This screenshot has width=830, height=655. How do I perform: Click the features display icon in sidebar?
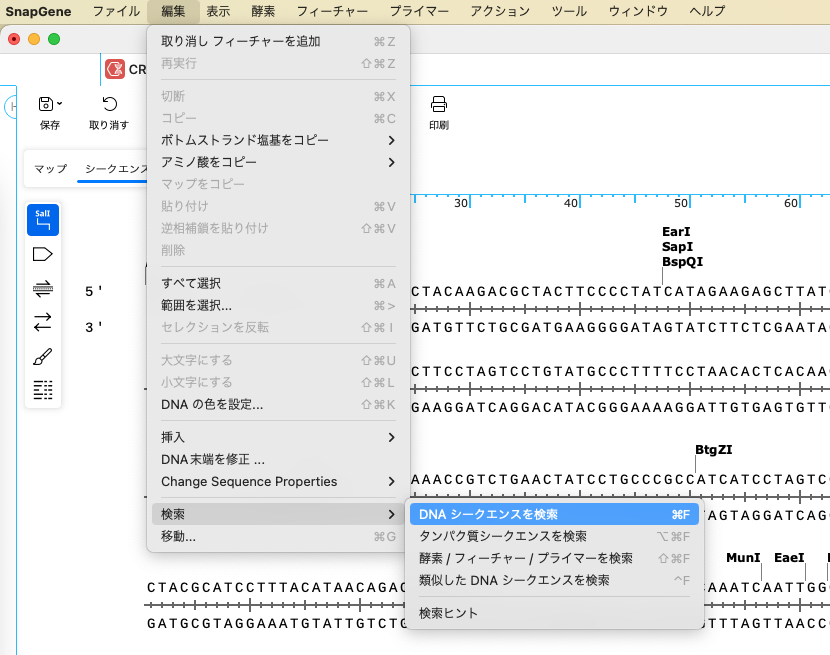tap(41, 254)
